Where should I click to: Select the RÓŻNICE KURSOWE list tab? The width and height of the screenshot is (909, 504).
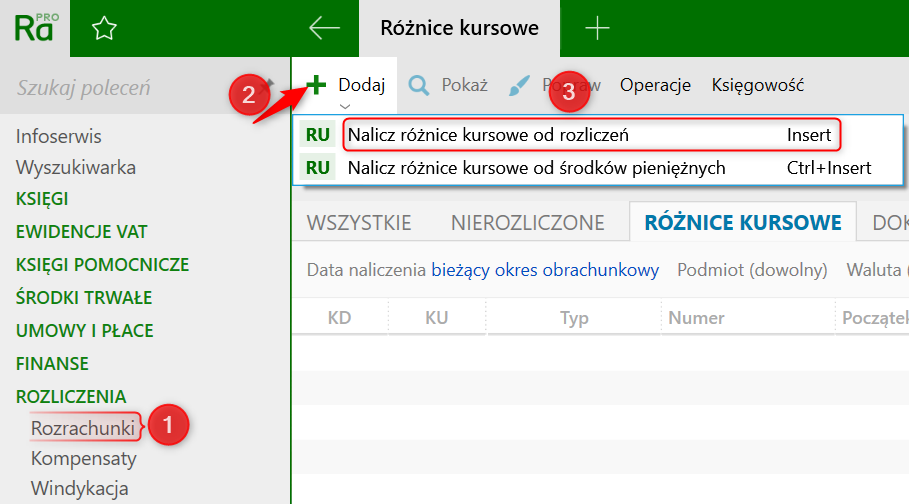tap(743, 223)
